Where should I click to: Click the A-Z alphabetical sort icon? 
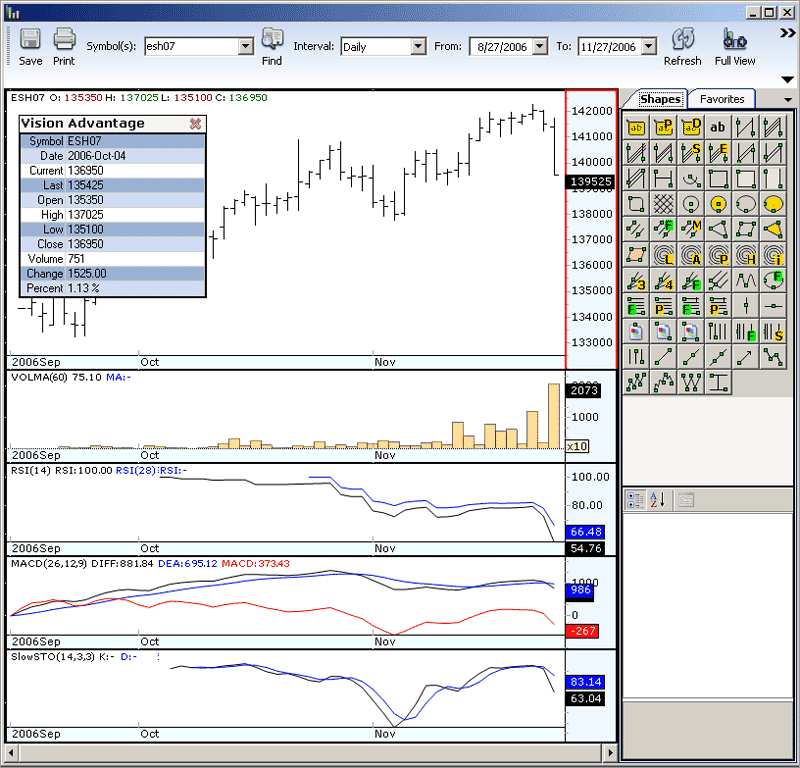pos(658,500)
